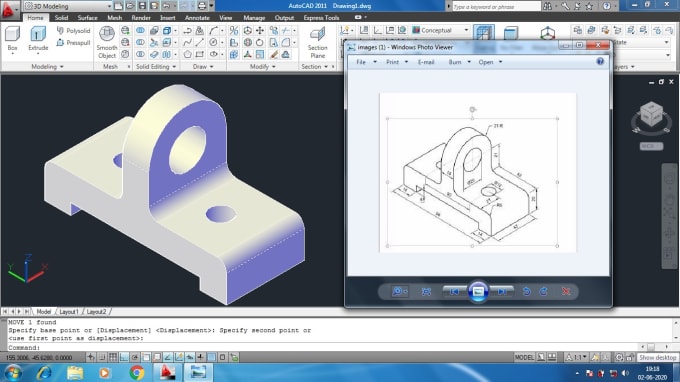
Task: Select the Line draw tool
Action: point(199,42)
